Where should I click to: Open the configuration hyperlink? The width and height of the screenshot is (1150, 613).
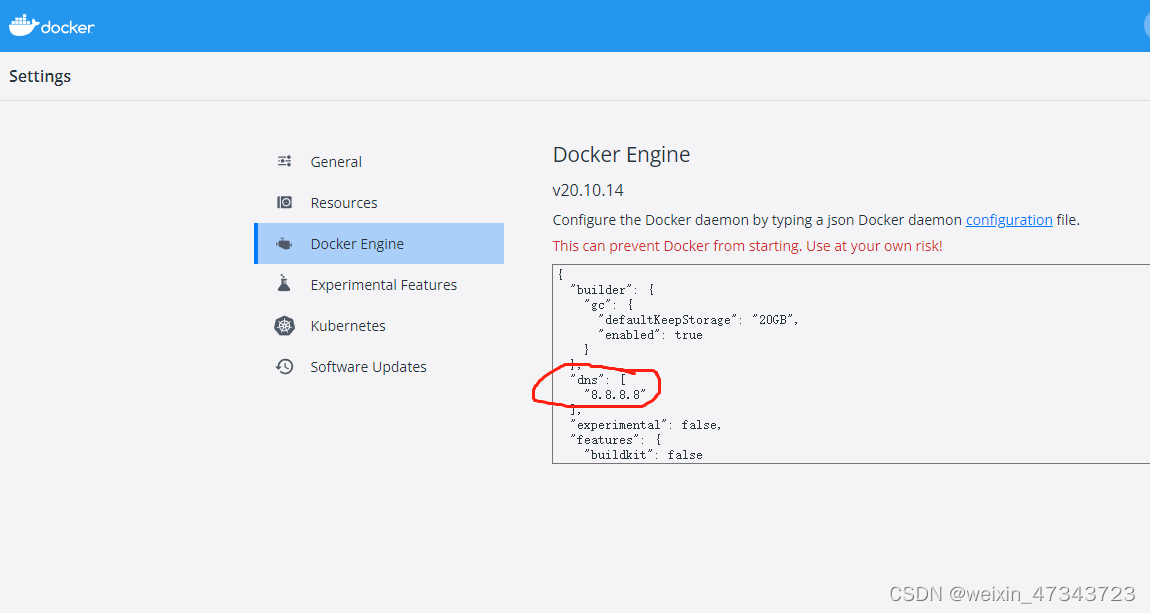(1009, 220)
